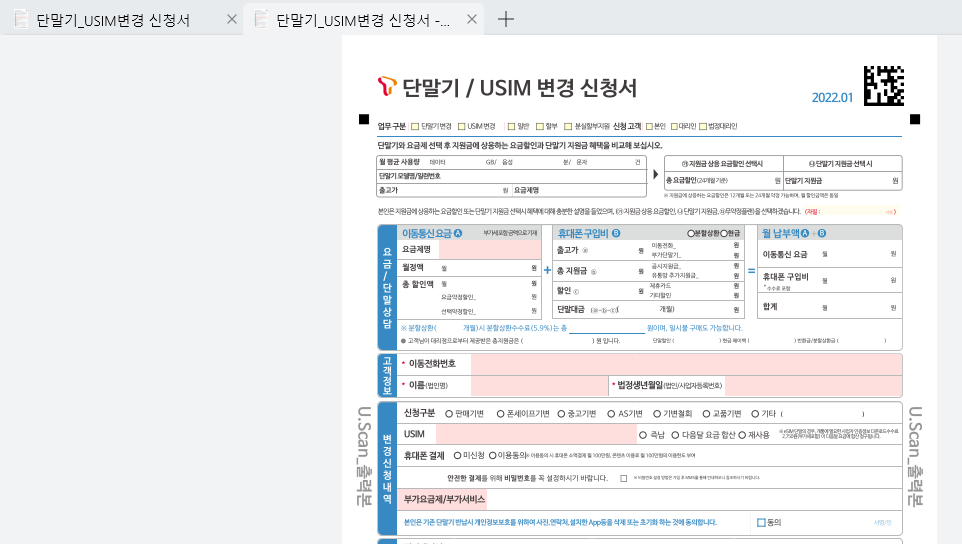This screenshot has height=544, width=962.
Task: Select 재사용 USIM radio
Action: pyautogui.click(x=742, y=435)
